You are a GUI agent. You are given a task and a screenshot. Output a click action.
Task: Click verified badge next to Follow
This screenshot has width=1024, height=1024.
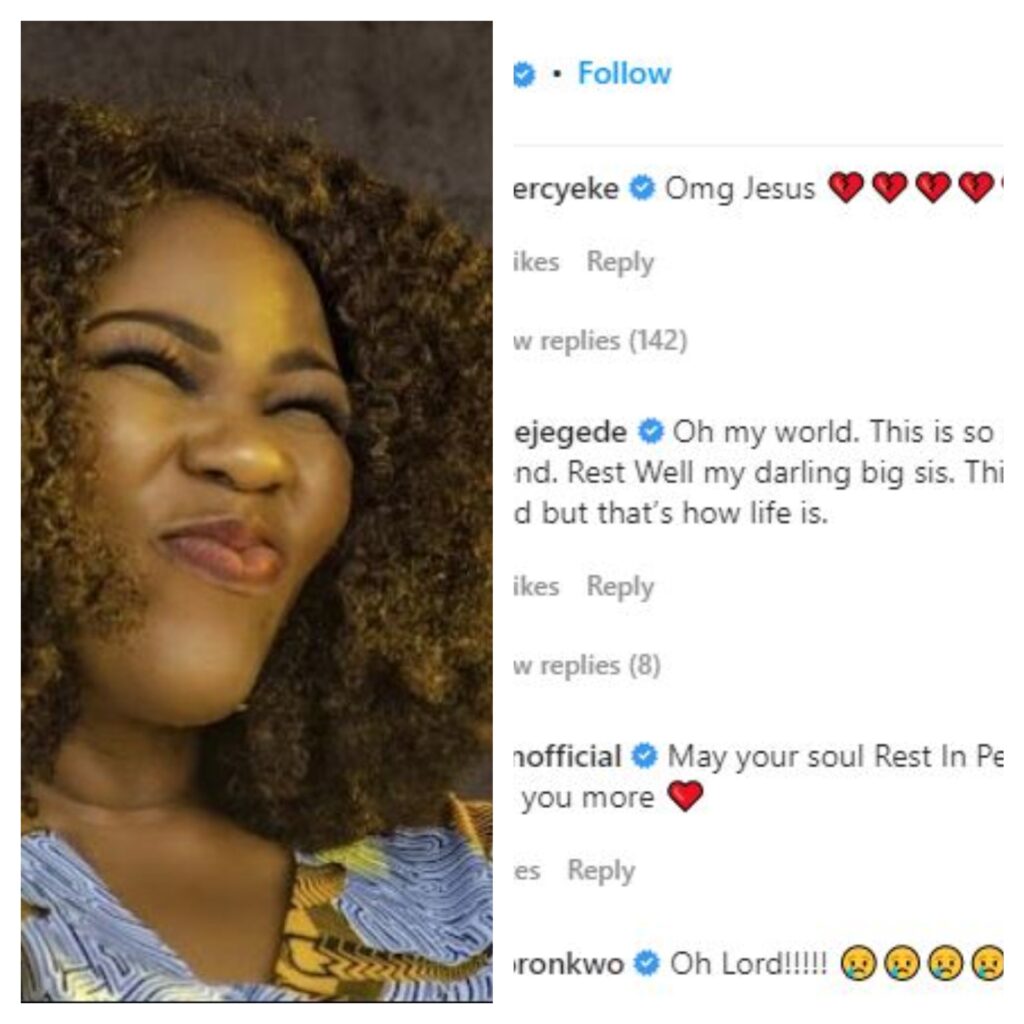point(524,74)
